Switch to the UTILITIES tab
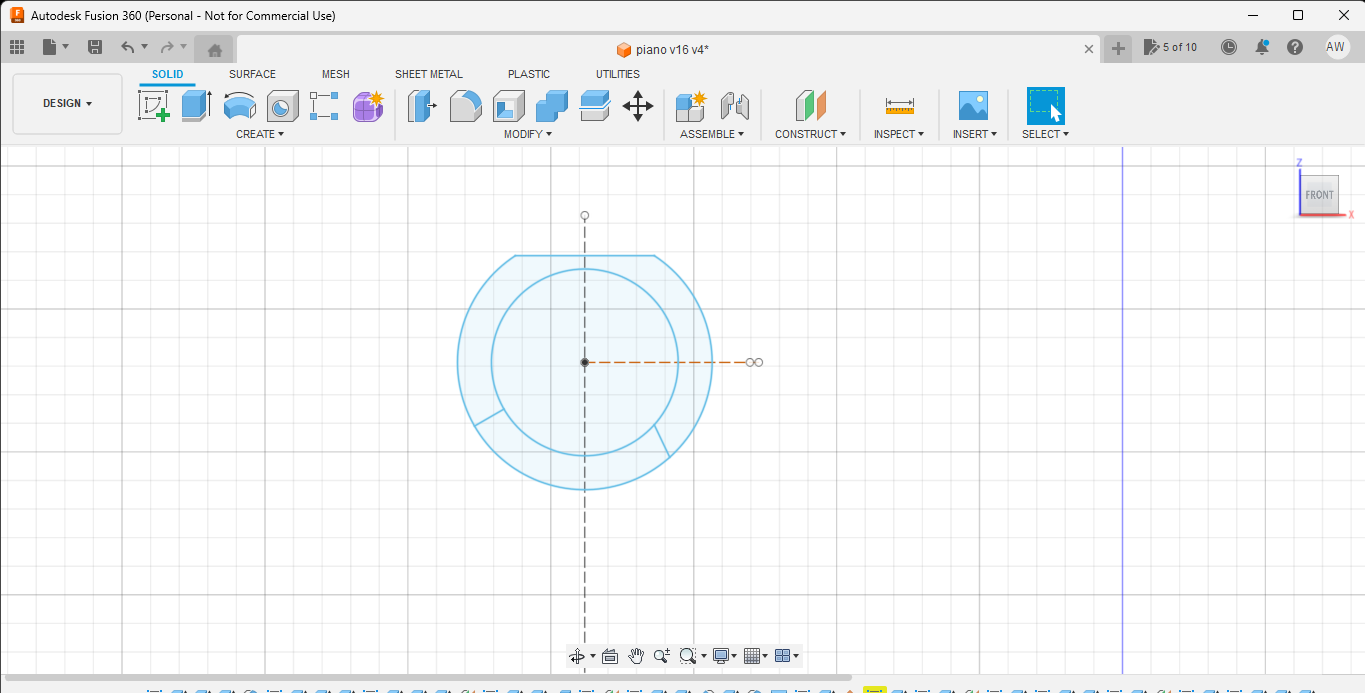Viewport: 1365px width, 693px height. coord(618,74)
